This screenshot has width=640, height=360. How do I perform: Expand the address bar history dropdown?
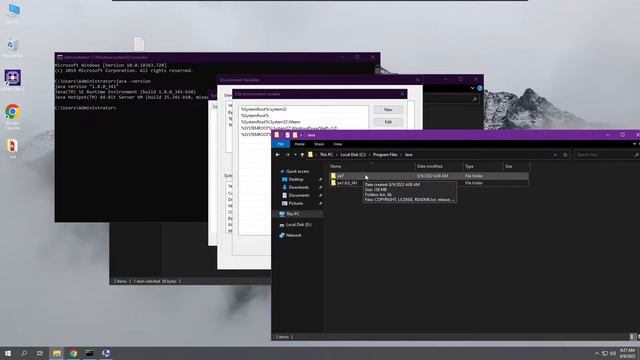pos(555,155)
